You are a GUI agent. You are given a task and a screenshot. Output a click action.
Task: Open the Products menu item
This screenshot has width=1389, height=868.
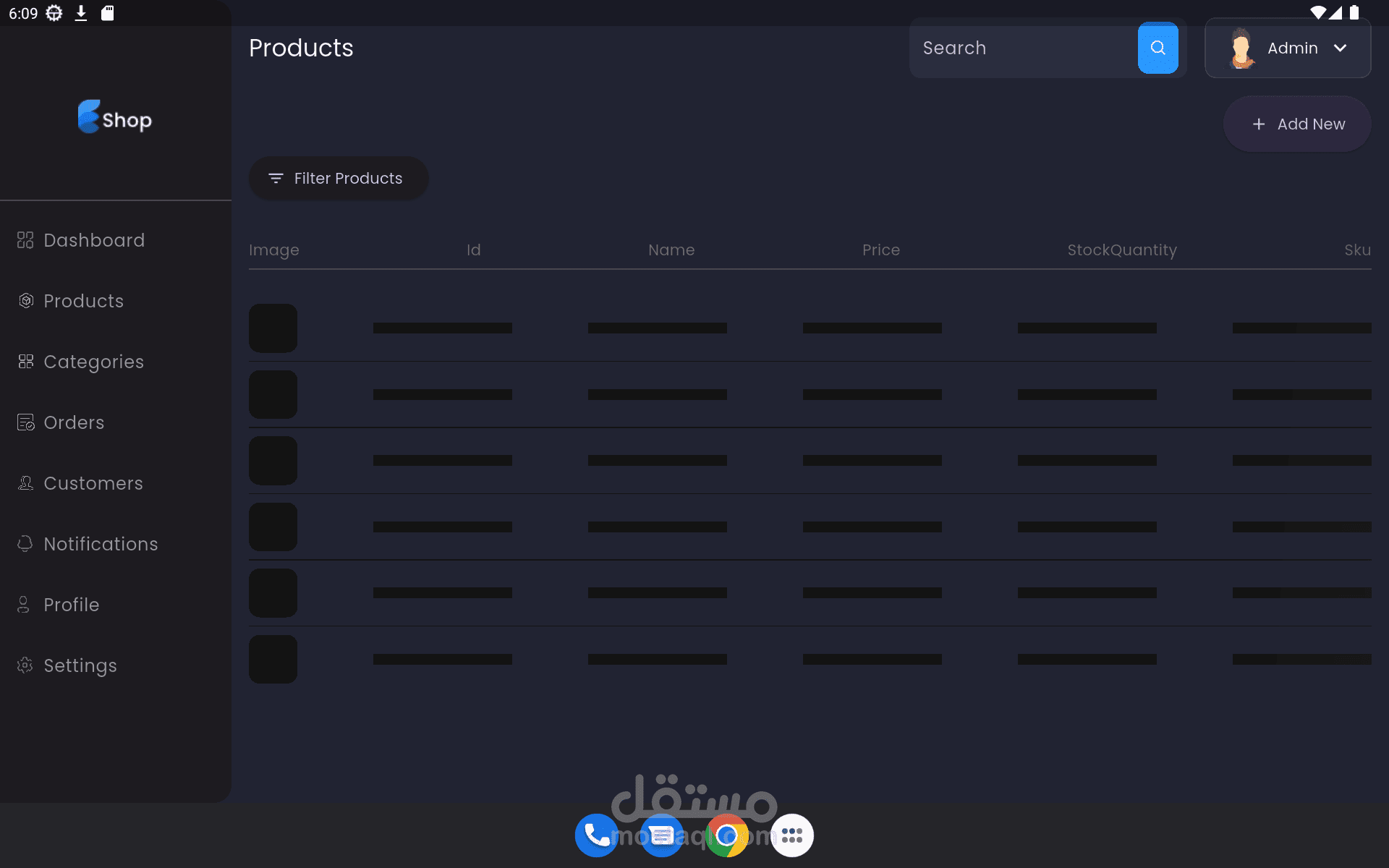pos(83,301)
